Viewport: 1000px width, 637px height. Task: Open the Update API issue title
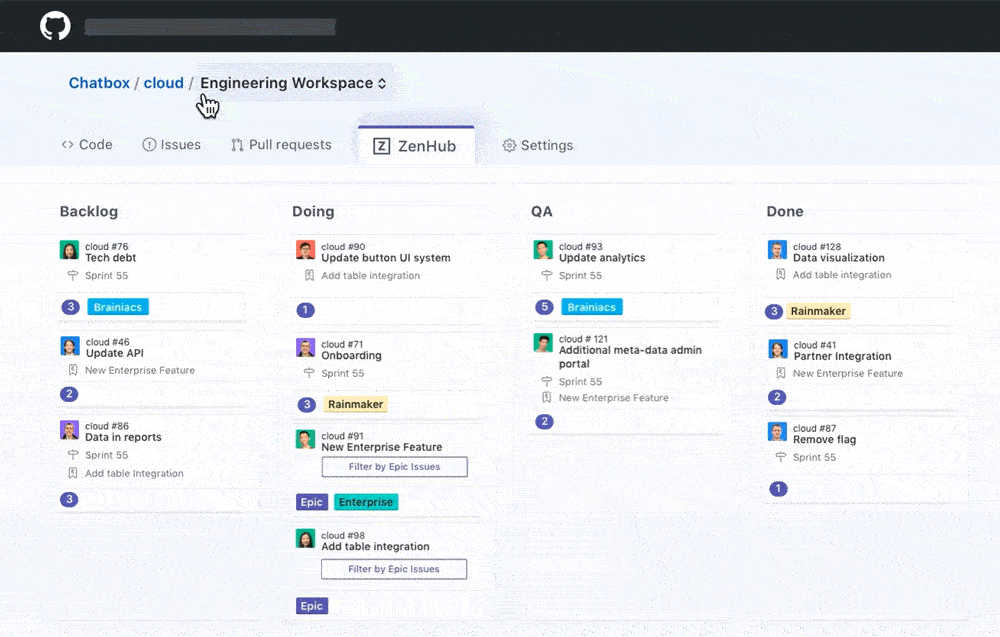(x=115, y=353)
